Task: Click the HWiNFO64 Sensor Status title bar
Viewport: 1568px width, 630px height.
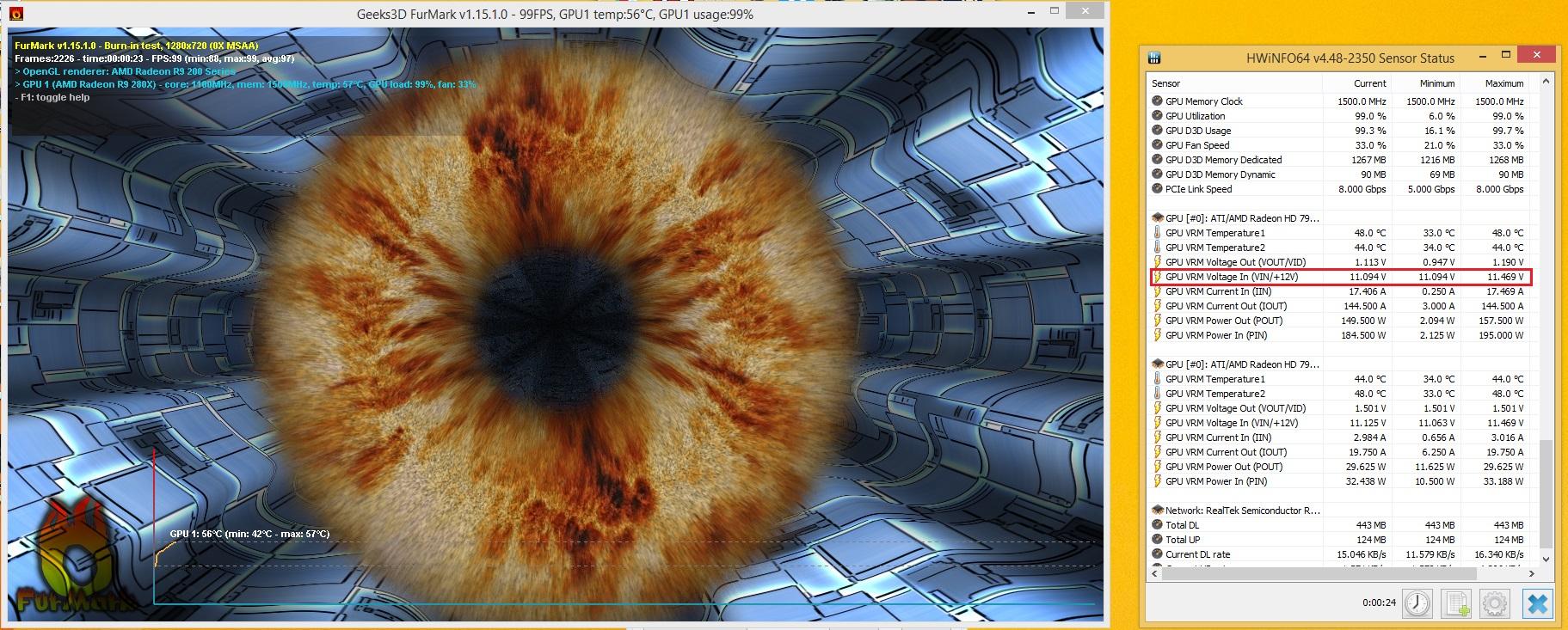Action: 1350,58
